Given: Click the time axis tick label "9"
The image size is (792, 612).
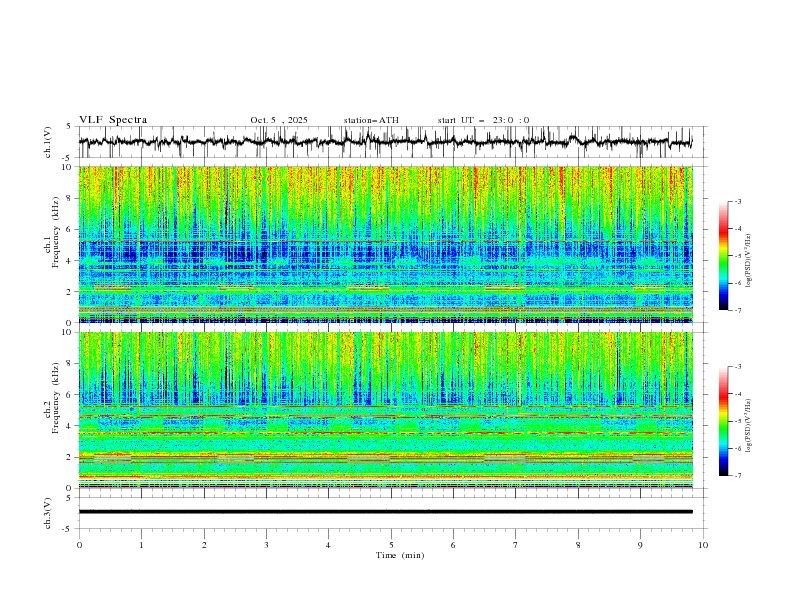Looking at the screenshot, I should click(x=640, y=545).
